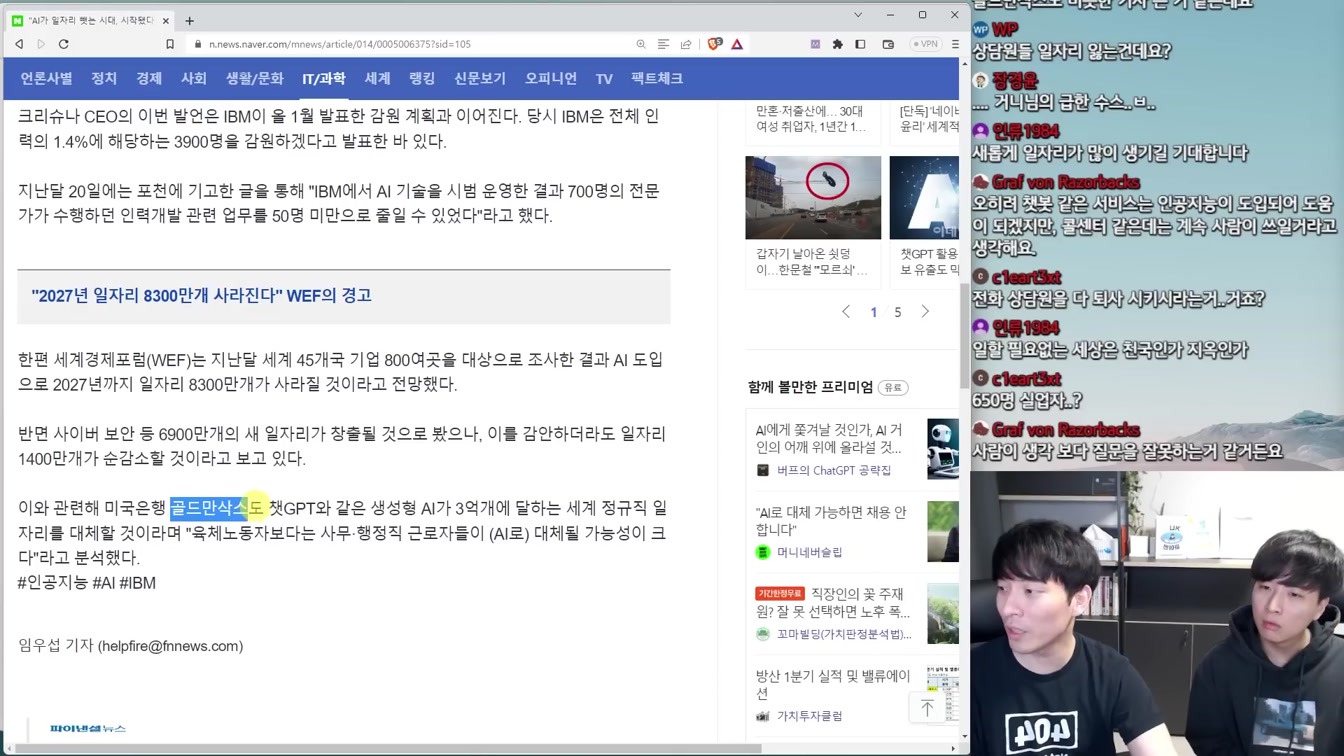The height and width of the screenshot is (756, 1344).
Task: Click chat username 장정윤
Action: [x=1015, y=80]
